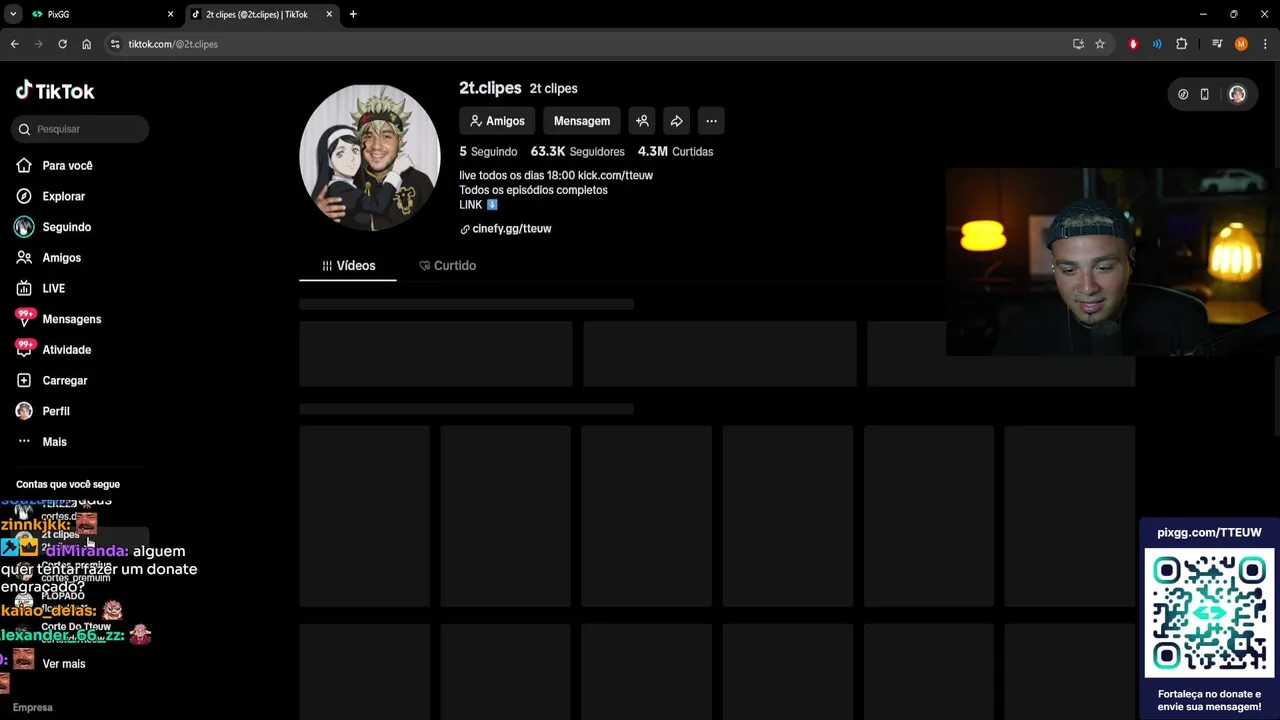Click the 4.3M Curtidas count

(675, 152)
